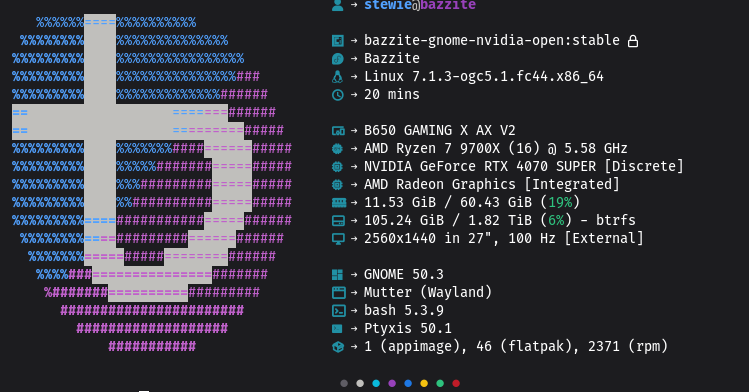The height and width of the screenshot is (392, 749).
Task: Click the GNOME desktop icon beside GNOME 50.3
Action: 337,275
